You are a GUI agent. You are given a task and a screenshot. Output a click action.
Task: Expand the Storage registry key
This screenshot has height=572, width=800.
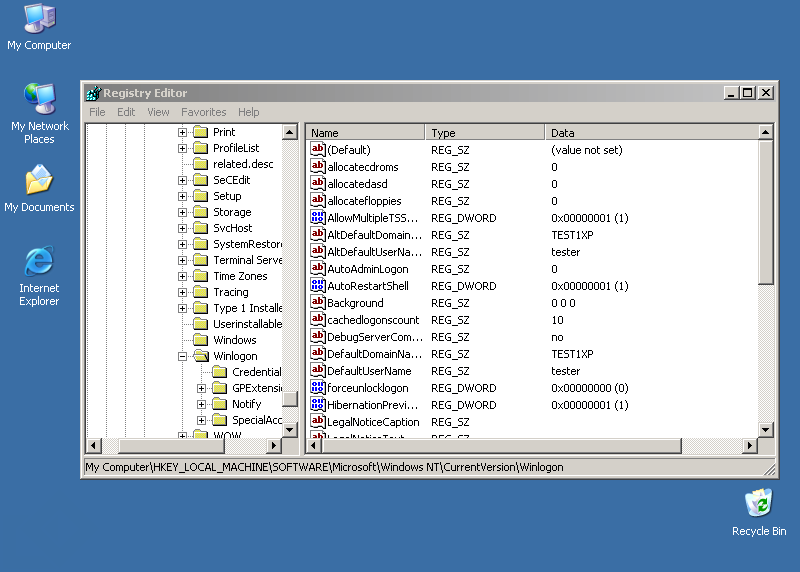click(x=182, y=212)
